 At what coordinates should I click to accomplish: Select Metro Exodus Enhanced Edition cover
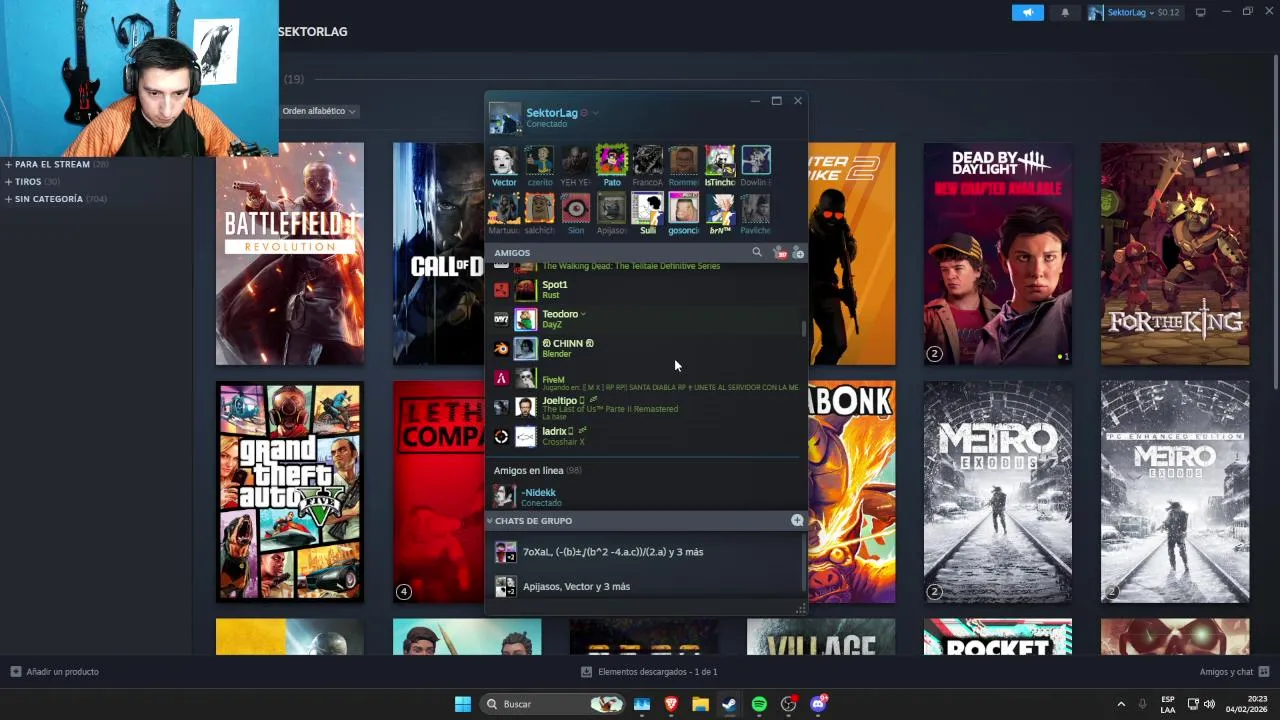click(x=1175, y=492)
